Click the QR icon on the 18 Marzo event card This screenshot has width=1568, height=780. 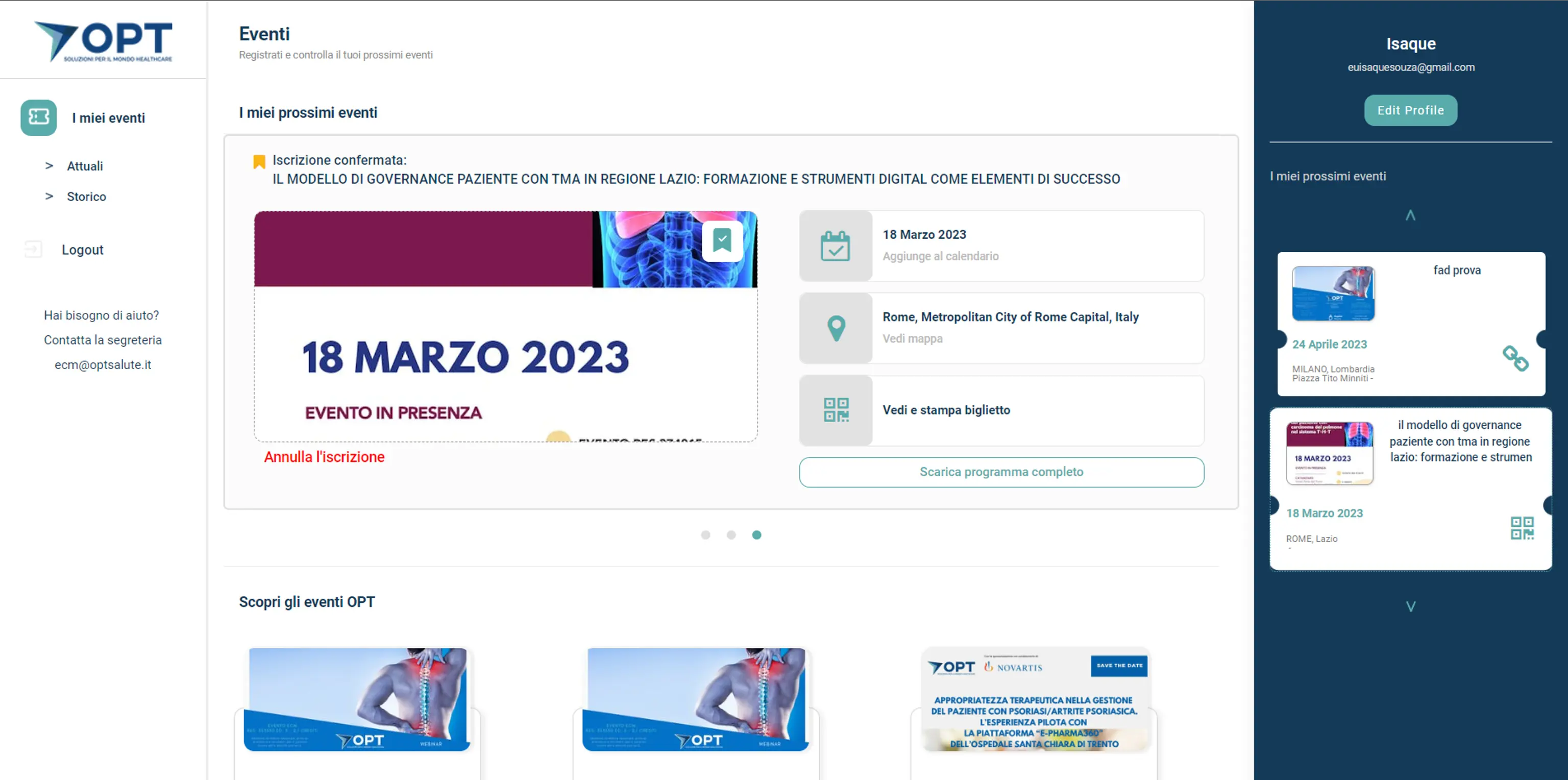click(x=1523, y=528)
